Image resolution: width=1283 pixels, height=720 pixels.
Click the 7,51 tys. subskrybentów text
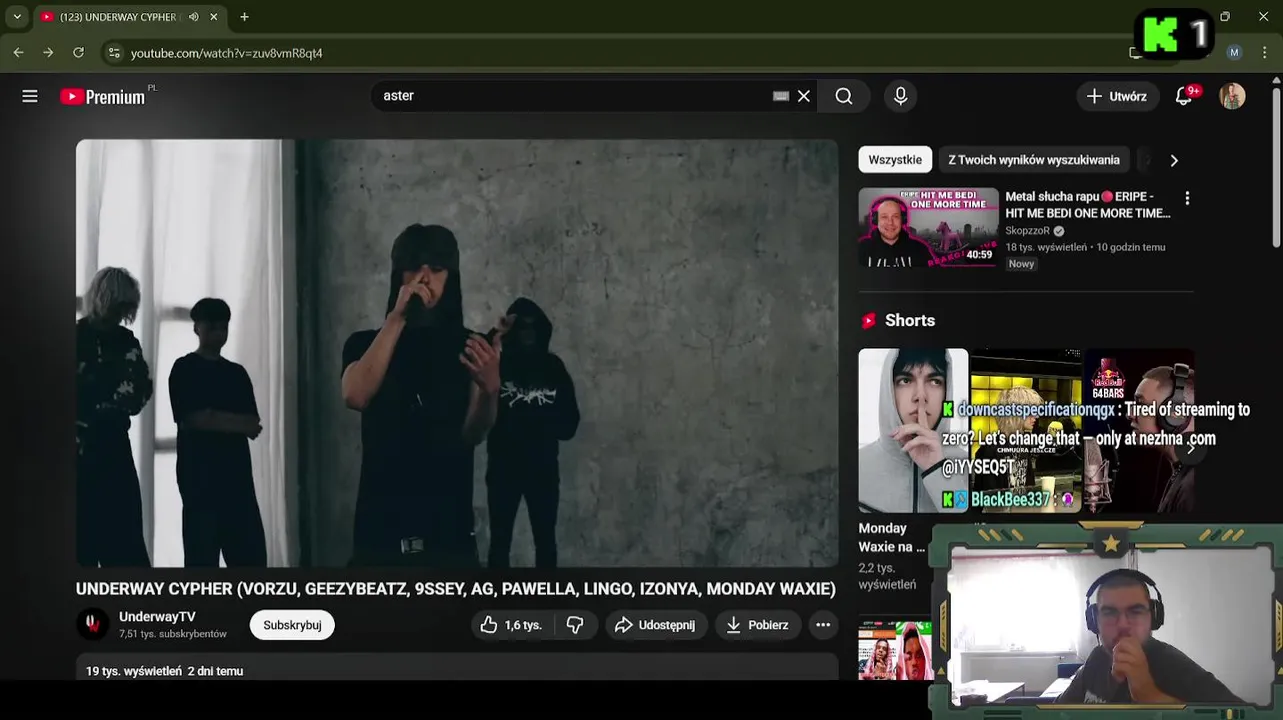point(173,634)
